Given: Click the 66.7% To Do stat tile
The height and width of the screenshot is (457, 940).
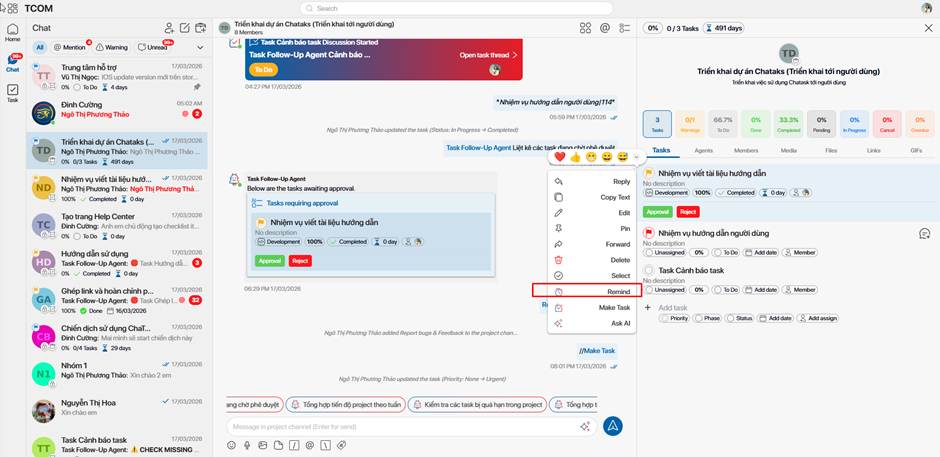Looking at the screenshot, I should [722, 124].
